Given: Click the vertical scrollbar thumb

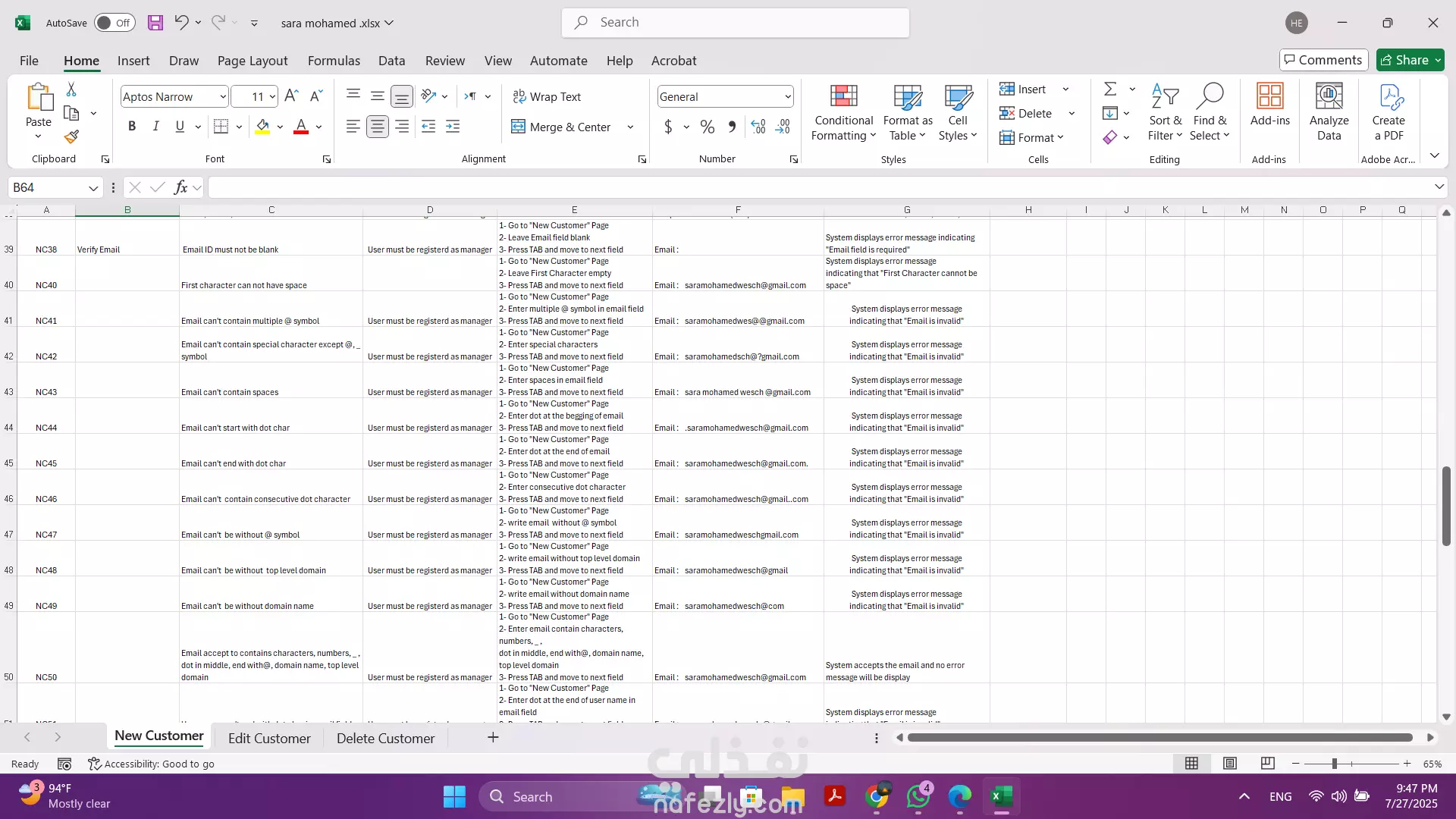Looking at the screenshot, I should (1446, 506).
